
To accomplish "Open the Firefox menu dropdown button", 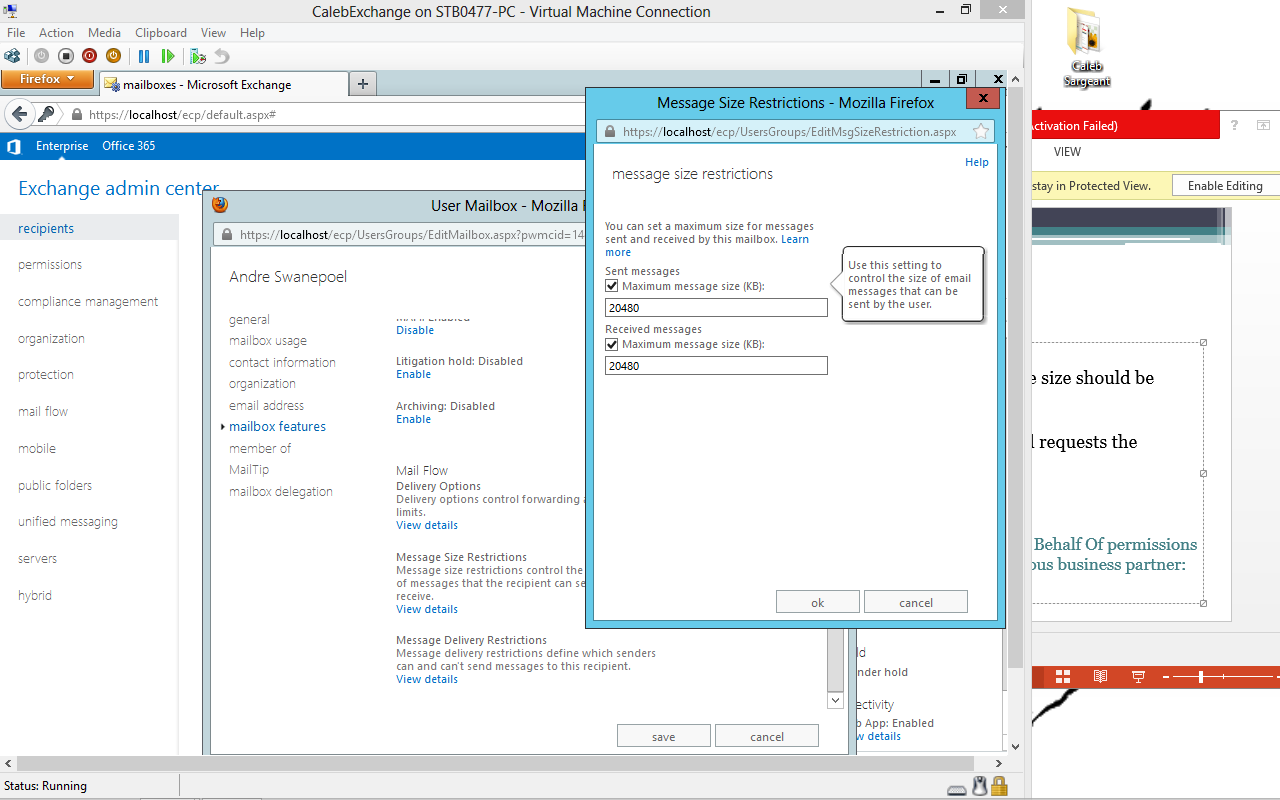I will [47, 79].
